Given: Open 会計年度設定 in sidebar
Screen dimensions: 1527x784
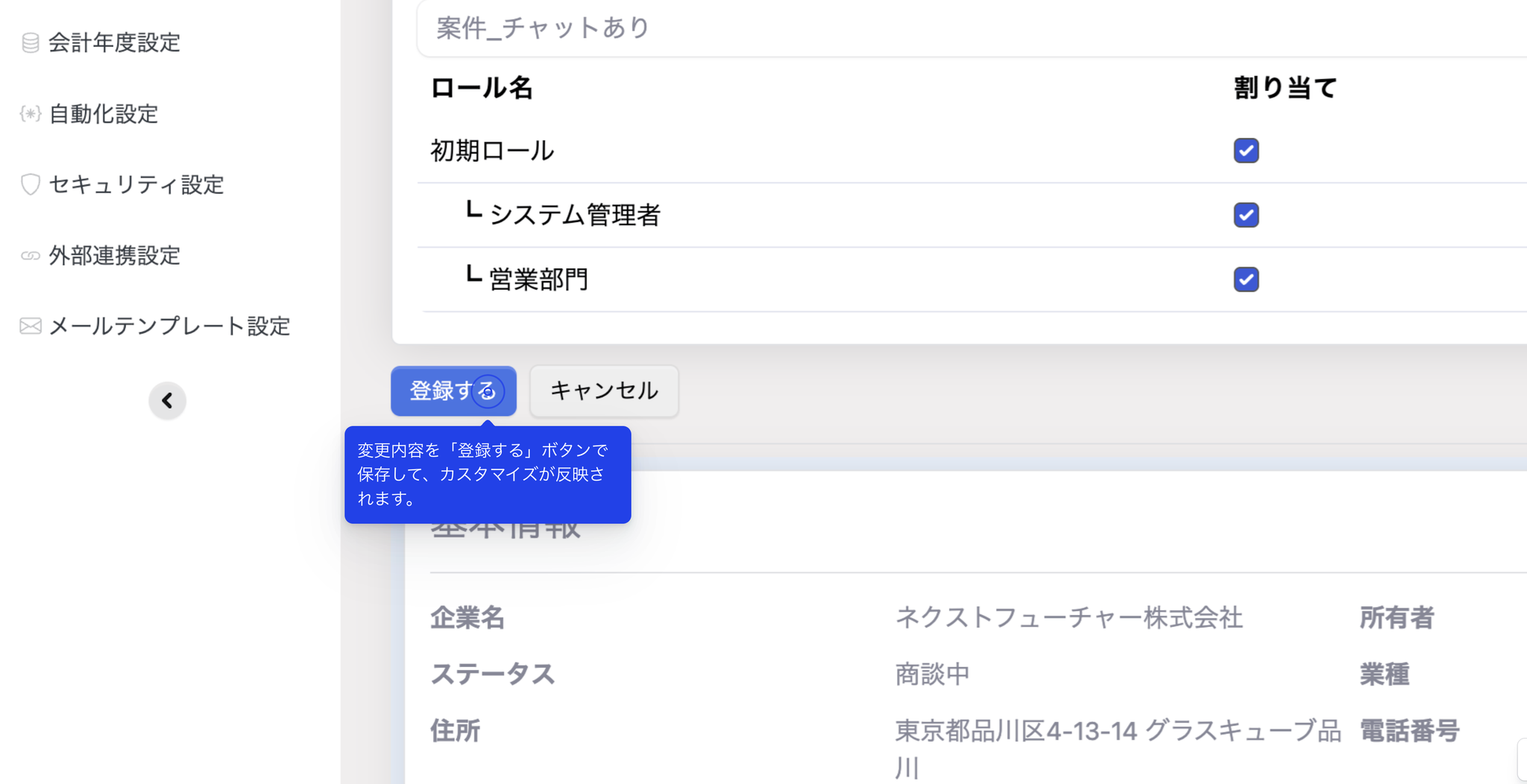Looking at the screenshot, I should point(114,42).
